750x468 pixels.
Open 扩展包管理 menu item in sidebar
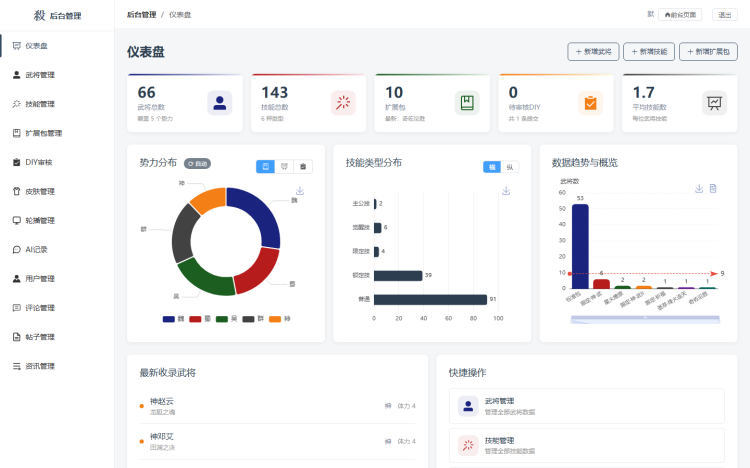[57, 133]
